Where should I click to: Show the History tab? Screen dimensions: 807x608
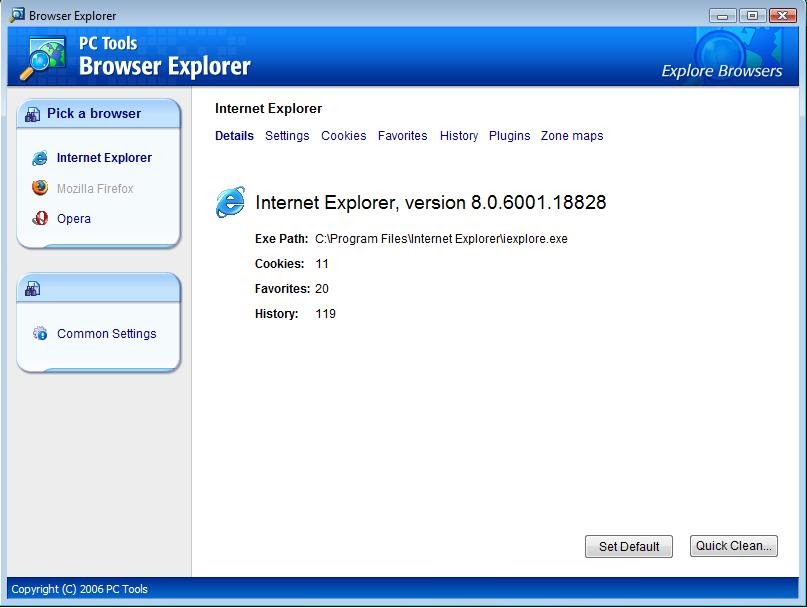pos(459,136)
